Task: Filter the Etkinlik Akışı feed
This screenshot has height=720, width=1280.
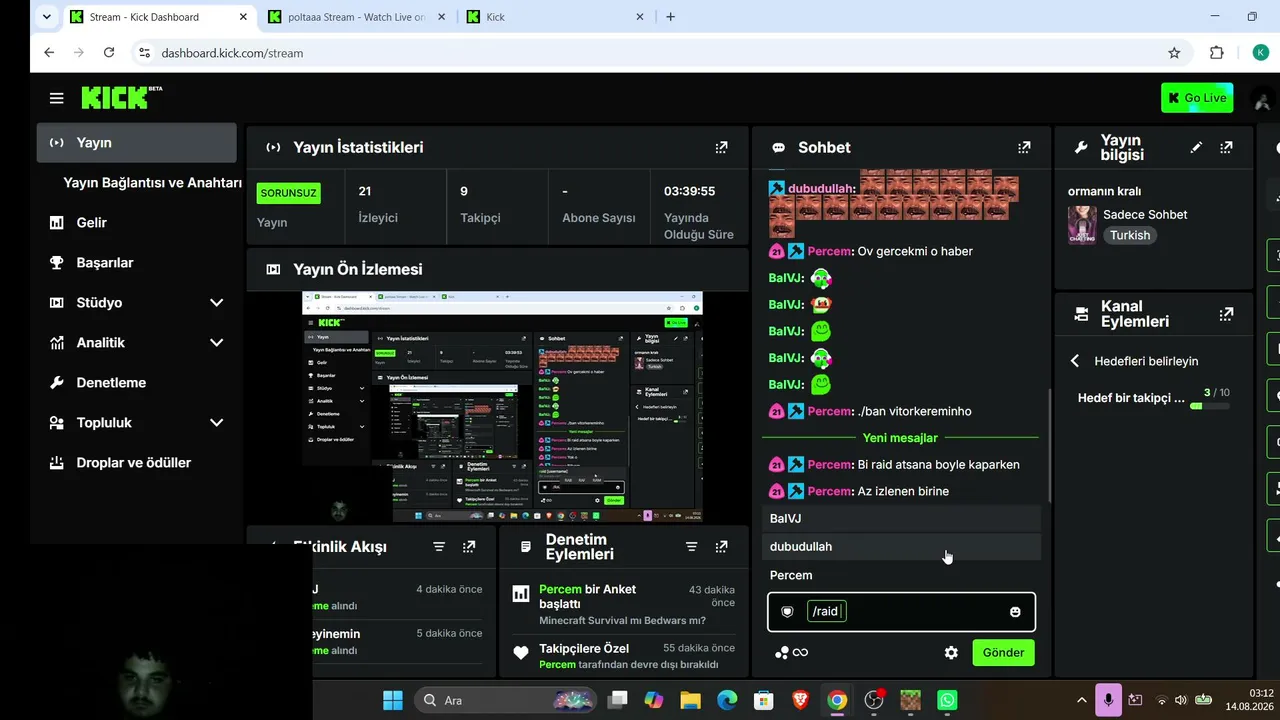Action: click(x=439, y=547)
